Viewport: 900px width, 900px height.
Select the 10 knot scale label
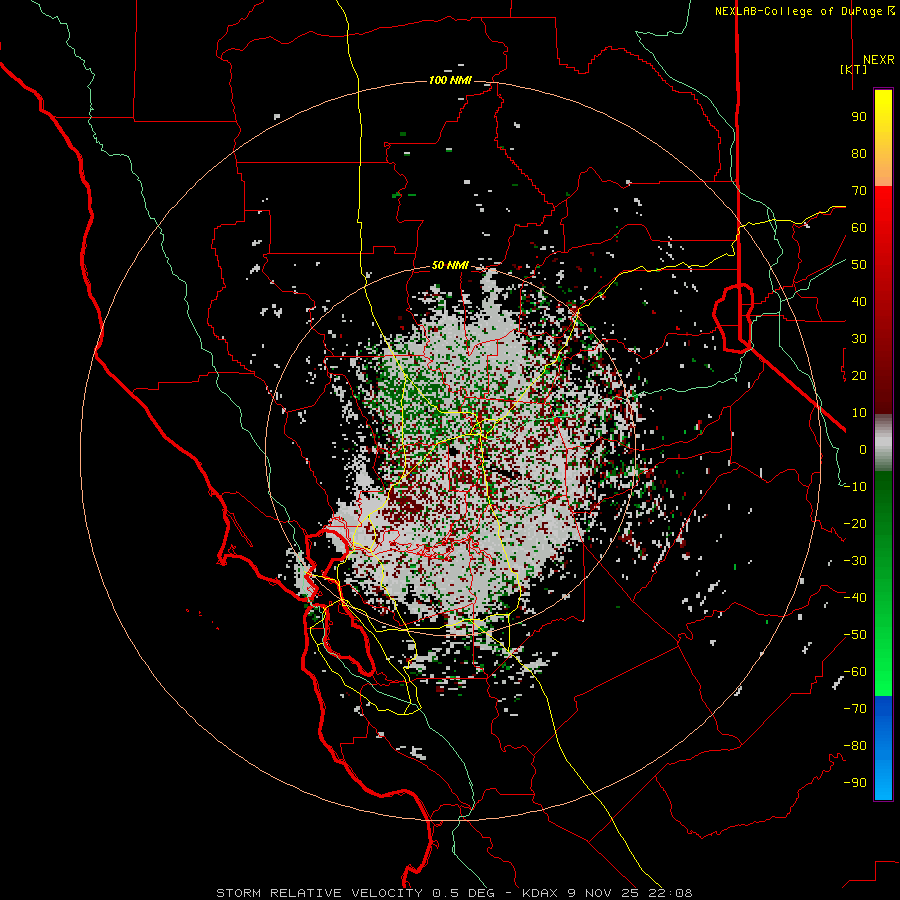click(859, 413)
